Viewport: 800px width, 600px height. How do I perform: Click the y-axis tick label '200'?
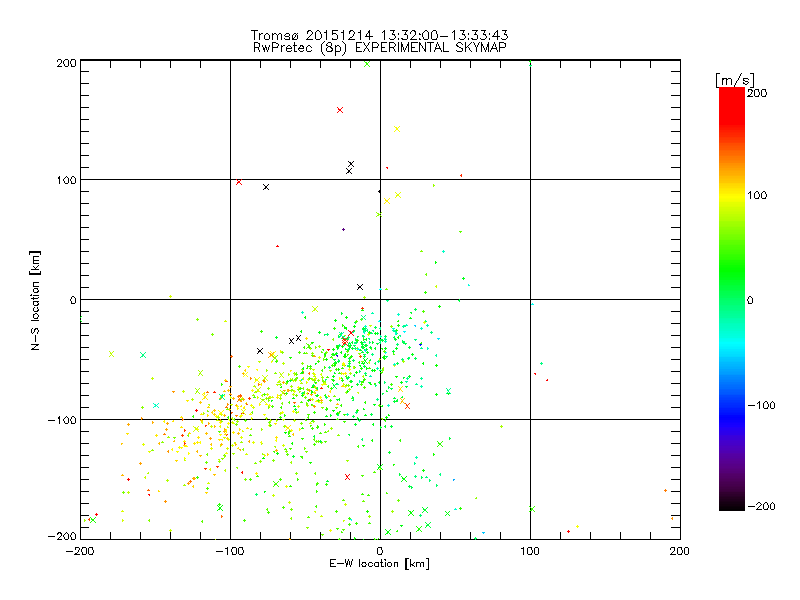tap(67, 63)
